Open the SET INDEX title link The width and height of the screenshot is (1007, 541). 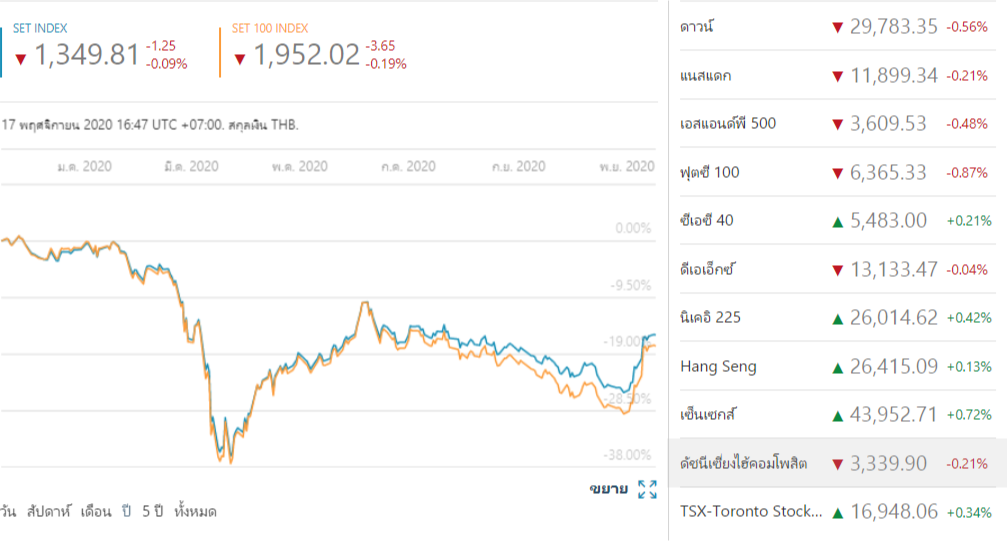tap(40, 28)
